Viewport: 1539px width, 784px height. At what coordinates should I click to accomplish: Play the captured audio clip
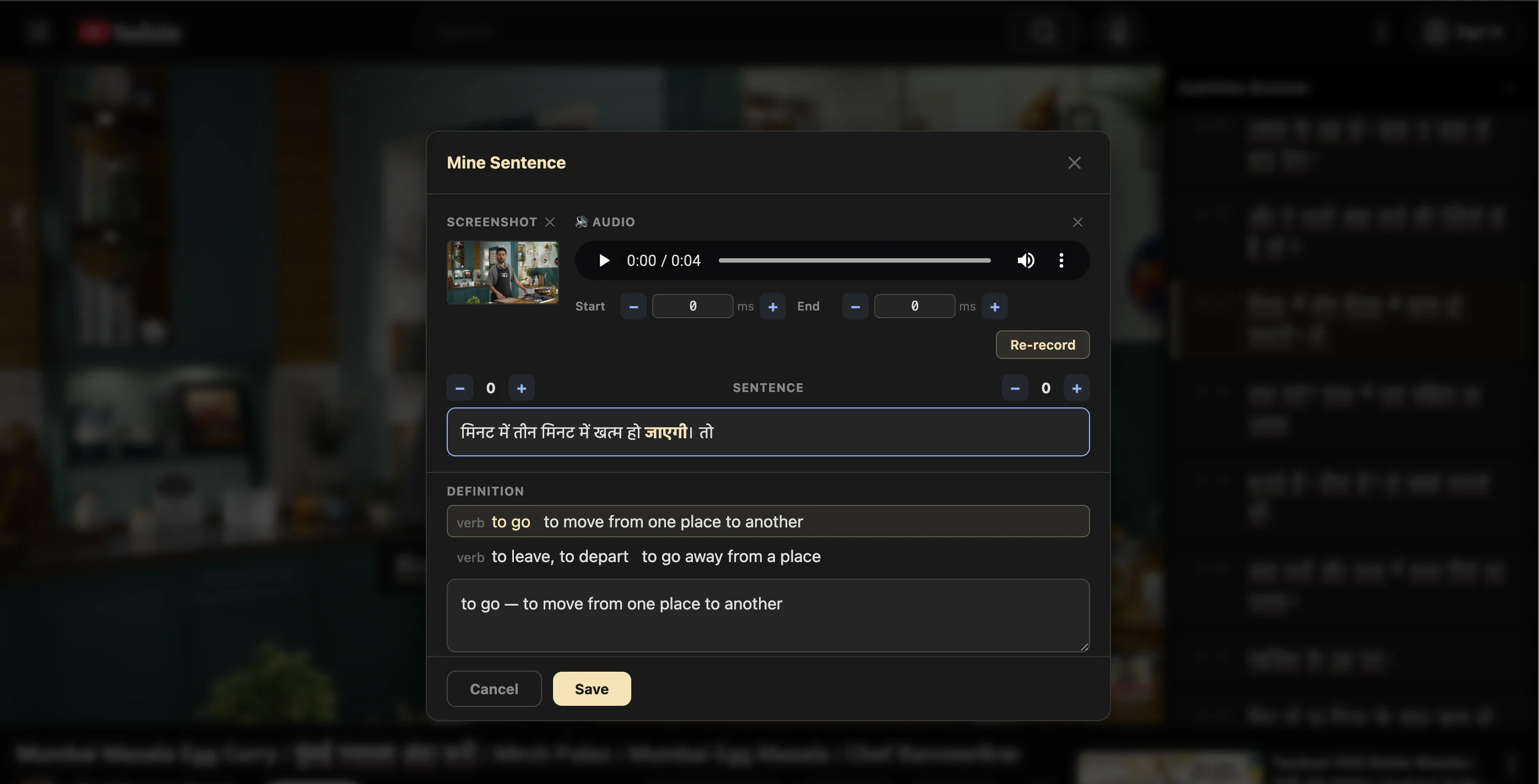click(x=603, y=260)
